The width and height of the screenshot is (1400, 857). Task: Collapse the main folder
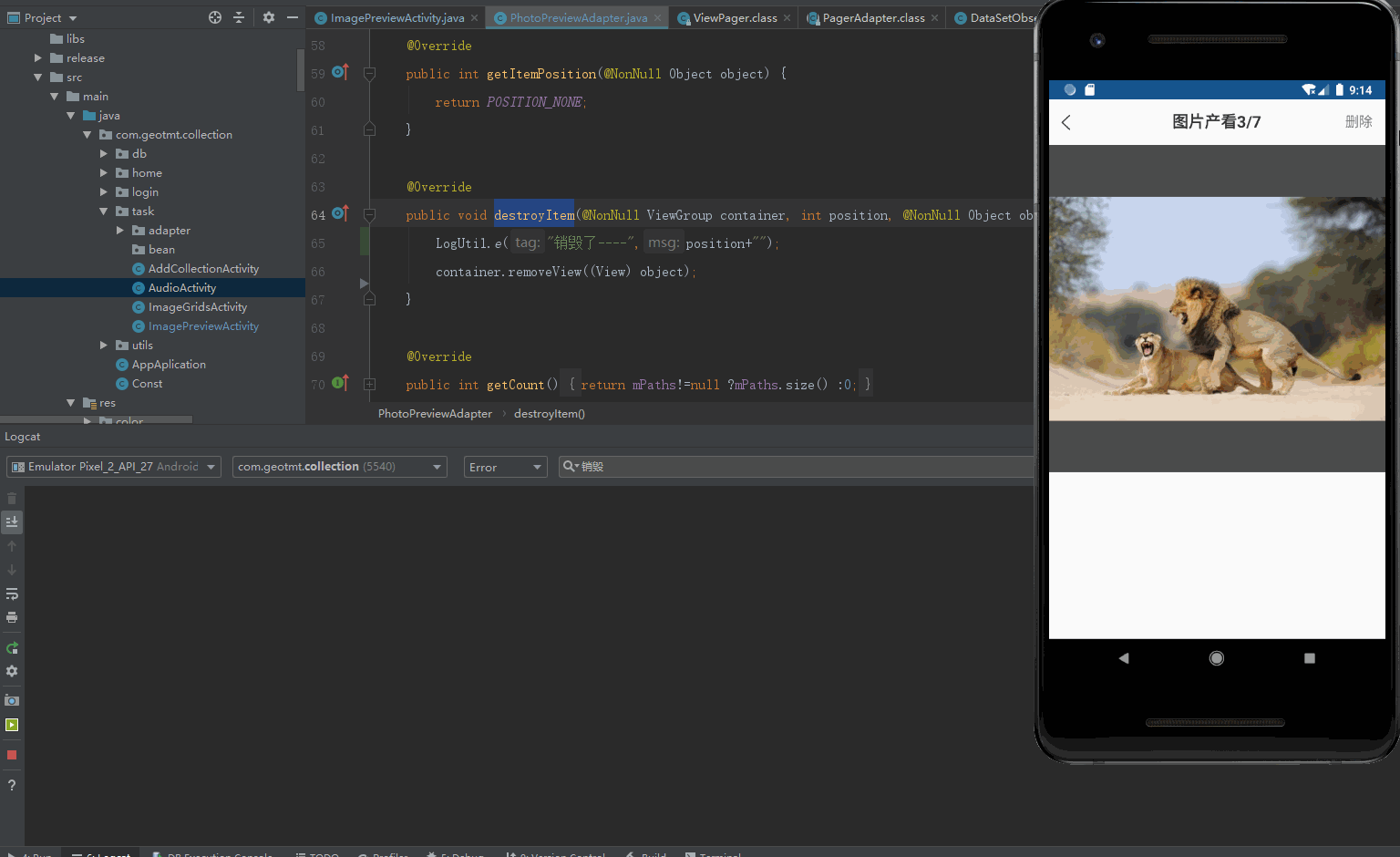tap(55, 96)
